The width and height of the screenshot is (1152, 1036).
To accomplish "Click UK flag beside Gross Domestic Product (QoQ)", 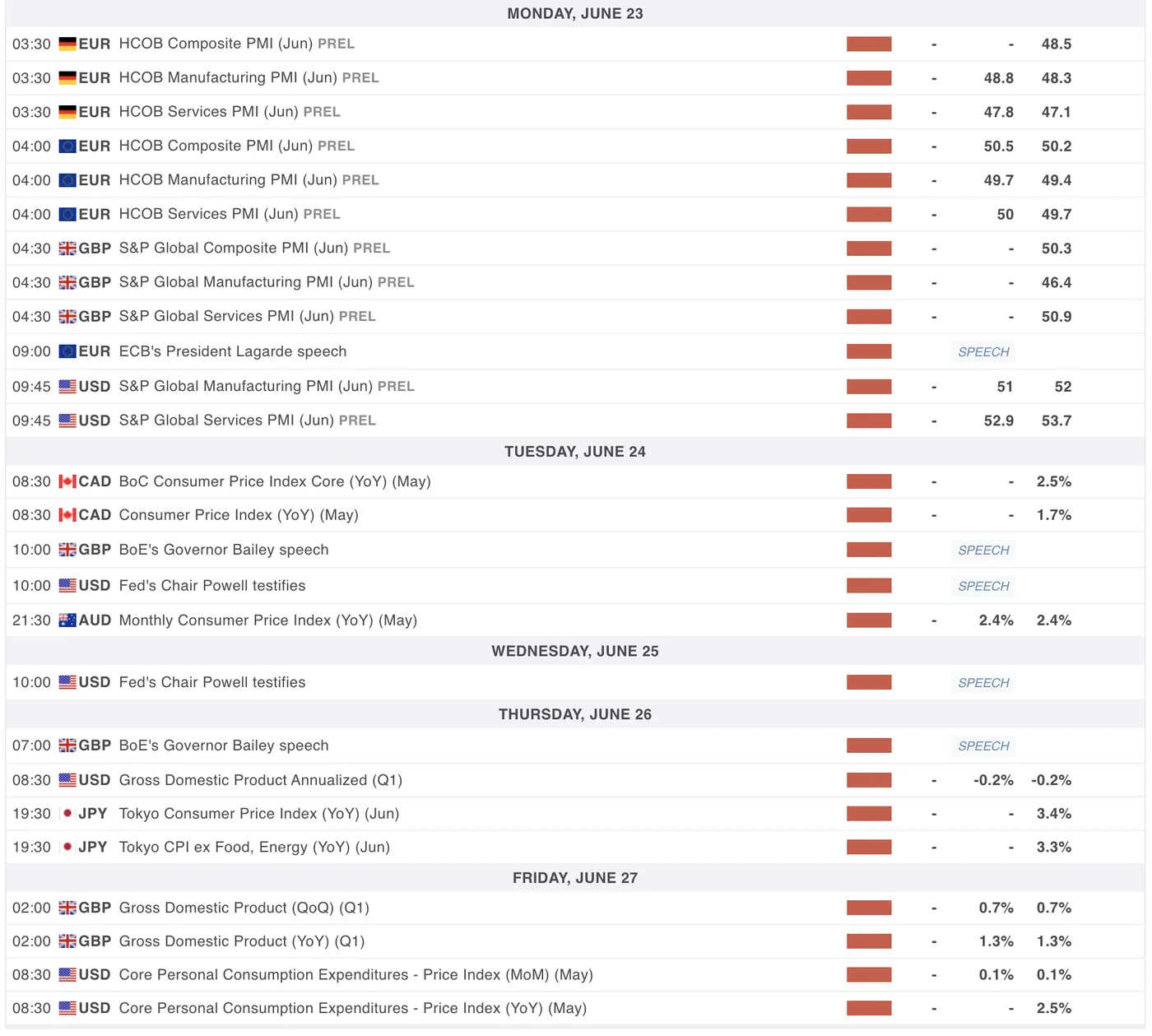I will (x=67, y=908).
